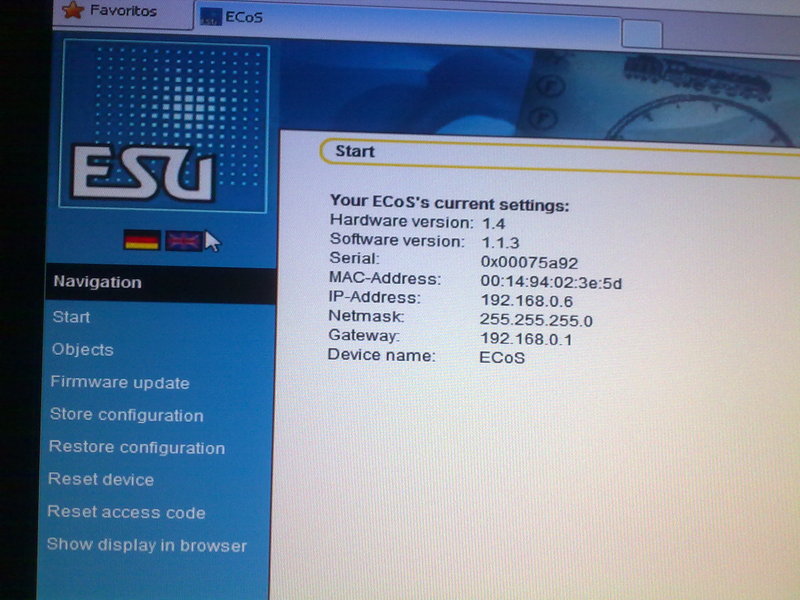Click the Favoritos button
Screen dimensions: 800x600
point(122,12)
